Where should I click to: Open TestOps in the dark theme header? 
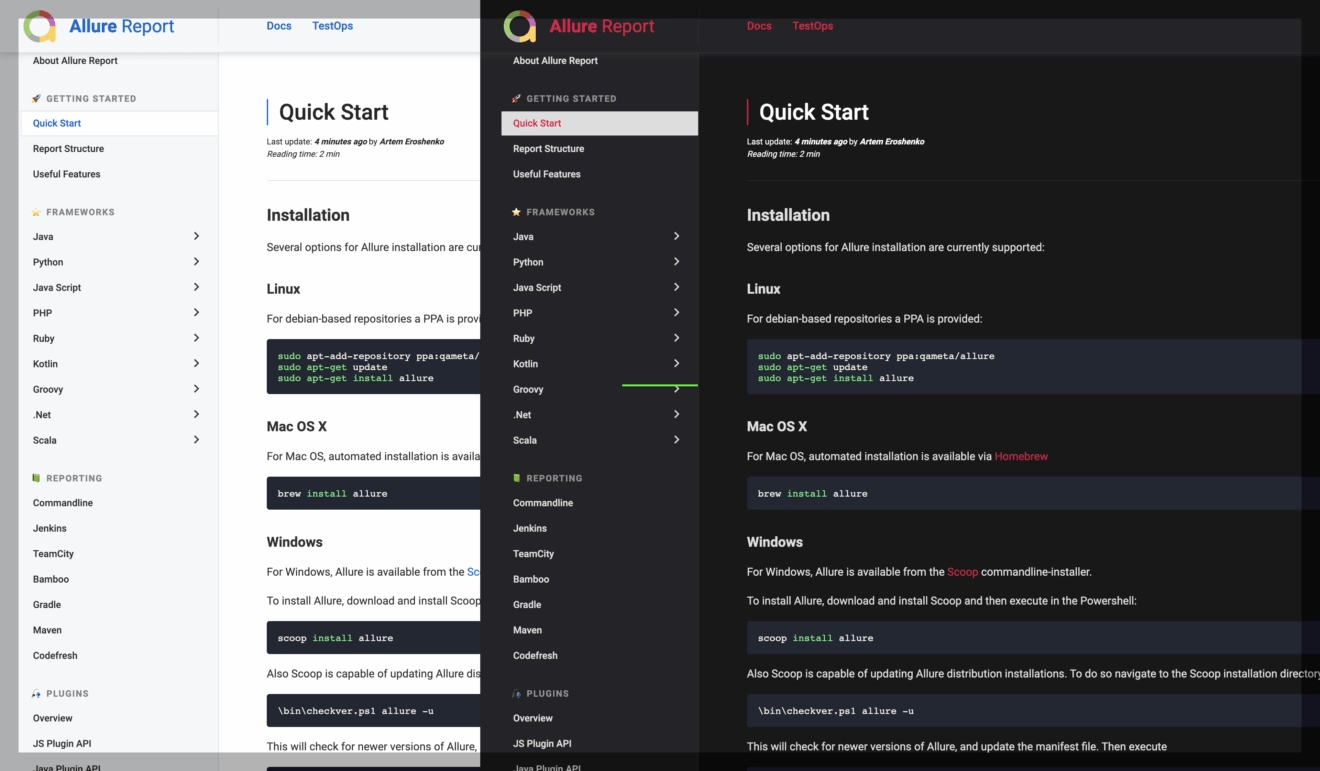click(x=812, y=25)
